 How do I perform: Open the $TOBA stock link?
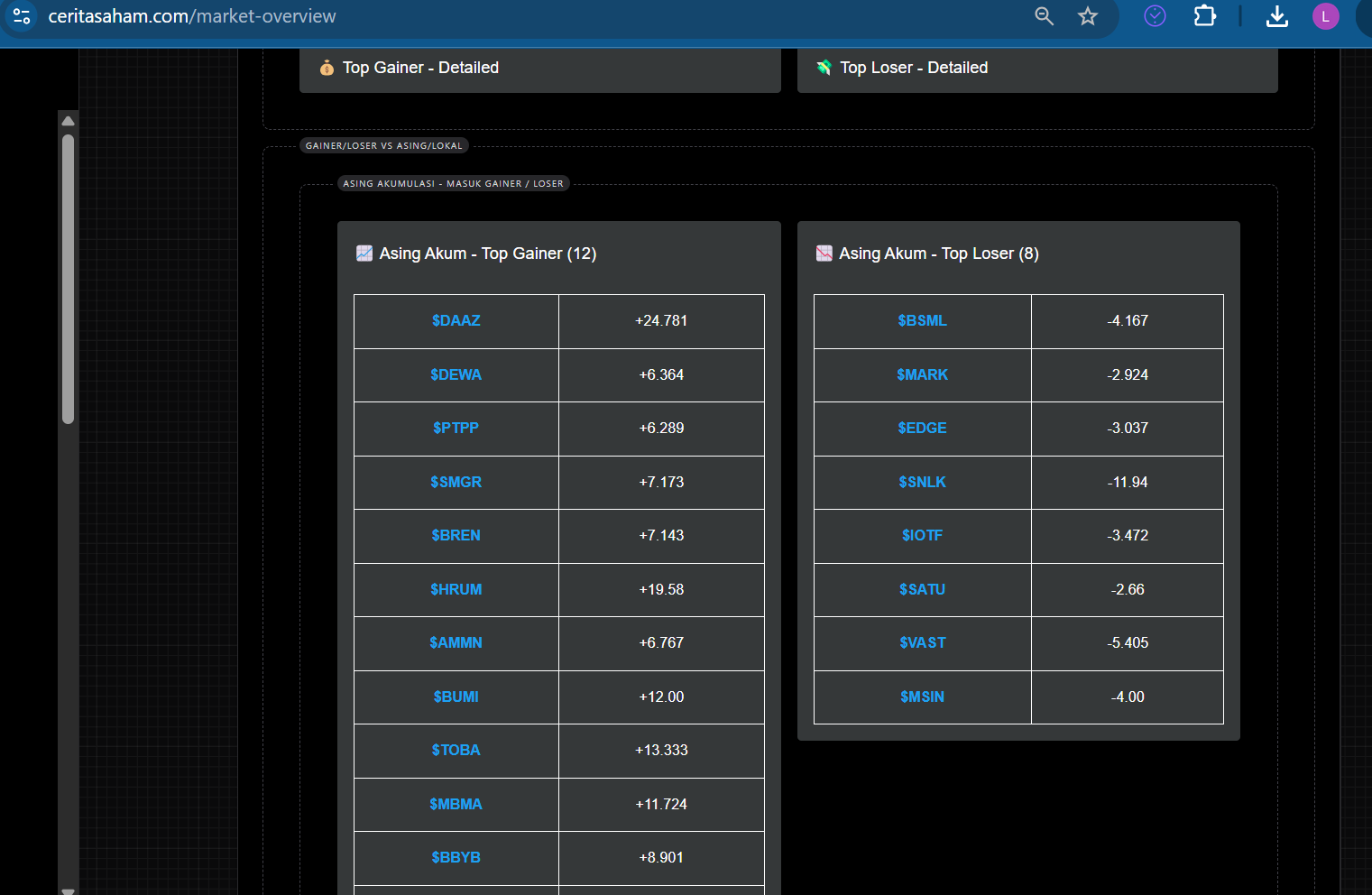tap(456, 751)
